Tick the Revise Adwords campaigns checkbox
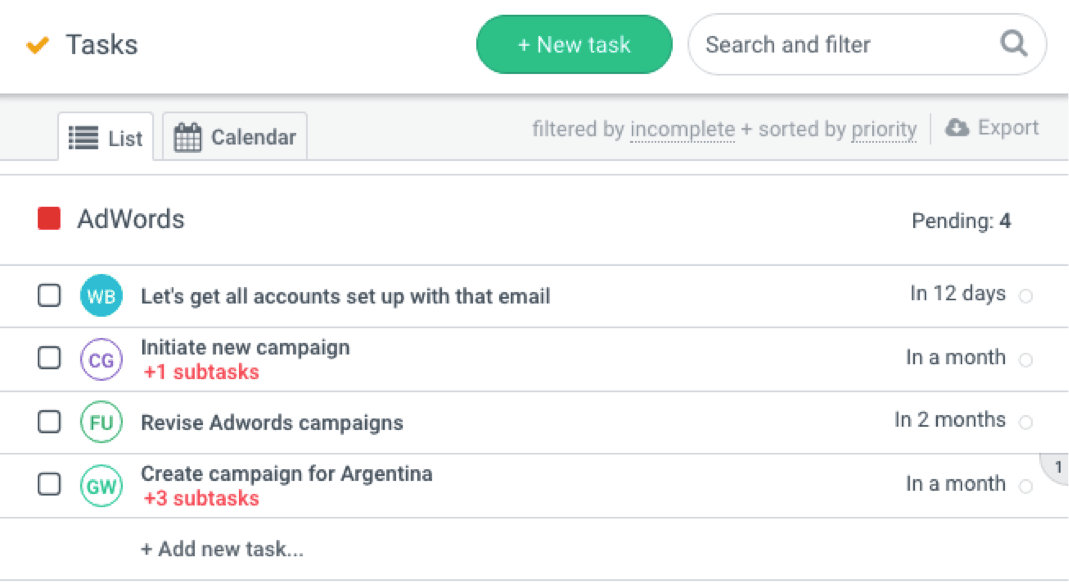This screenshot has height=588, width=1069. 49,422
